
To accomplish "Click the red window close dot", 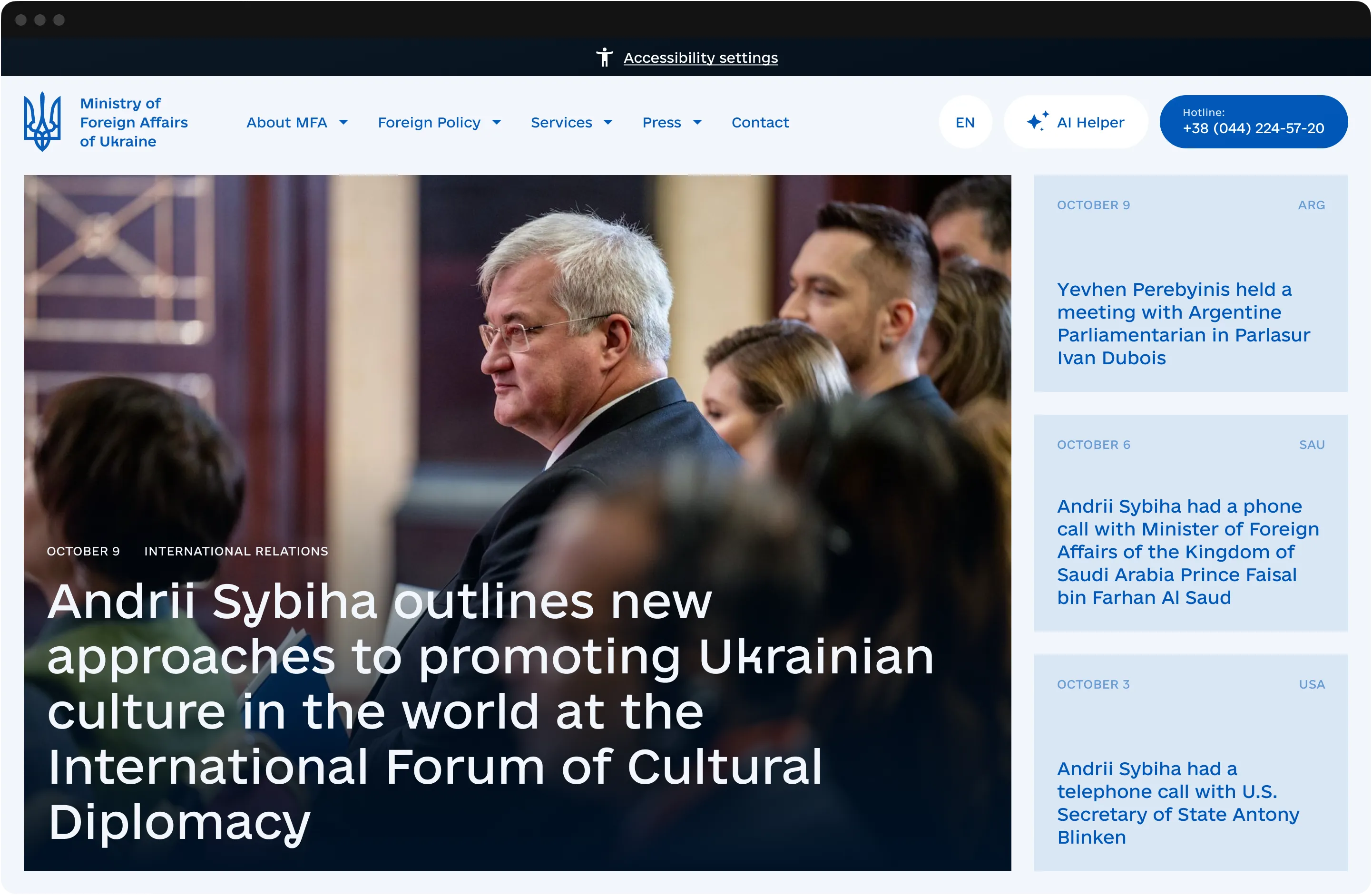I will pos(21,20).
